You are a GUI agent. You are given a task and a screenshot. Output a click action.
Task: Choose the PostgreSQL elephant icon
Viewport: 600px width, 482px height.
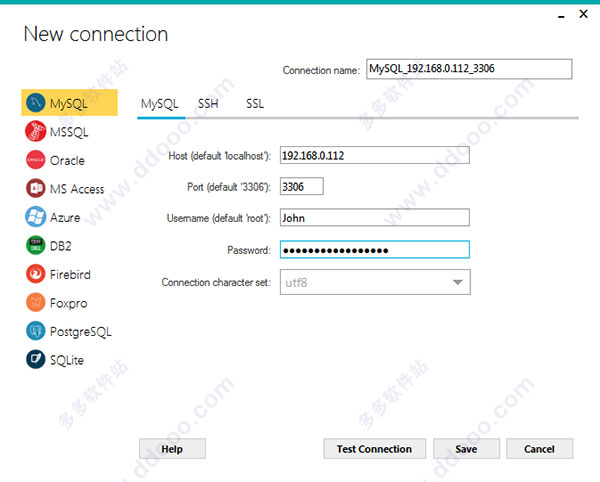(36, 331)
